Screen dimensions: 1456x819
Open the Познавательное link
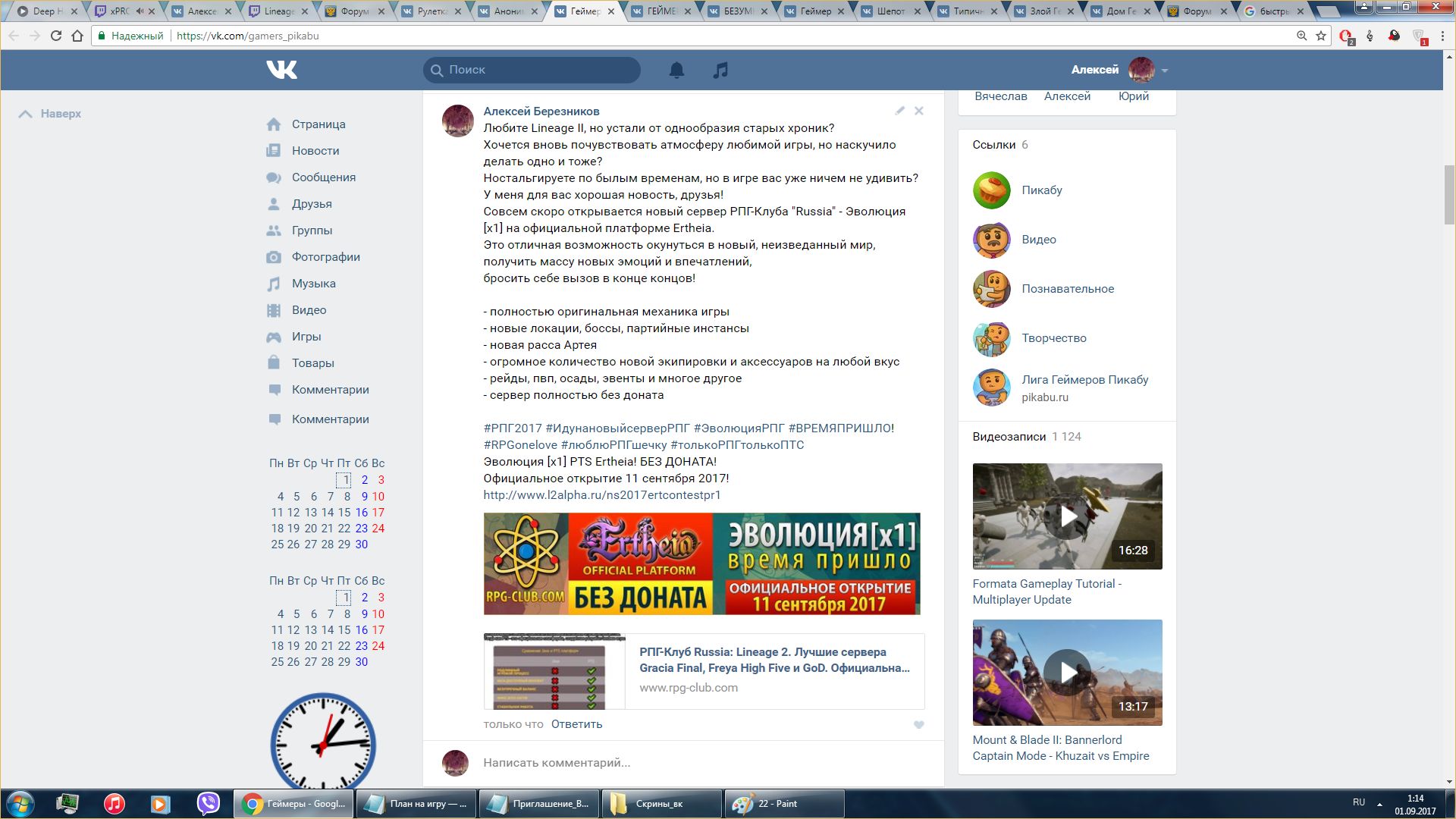[1068, 289]
